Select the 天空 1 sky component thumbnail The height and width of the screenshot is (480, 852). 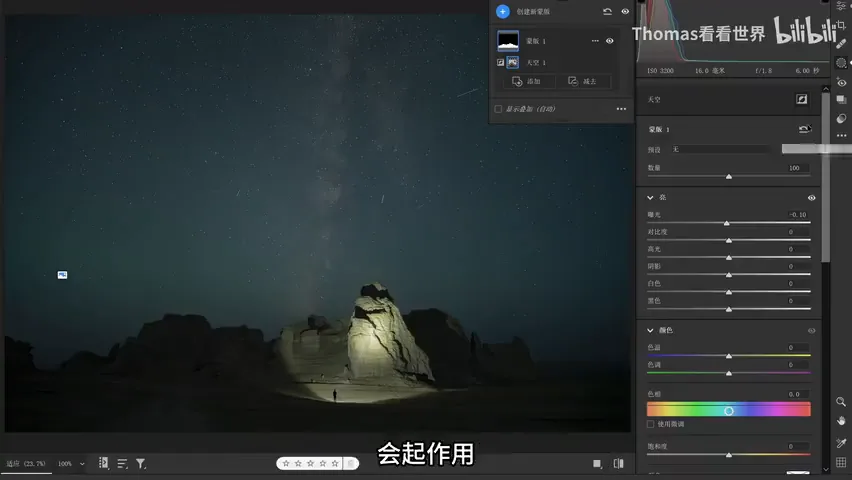(512, 63)
